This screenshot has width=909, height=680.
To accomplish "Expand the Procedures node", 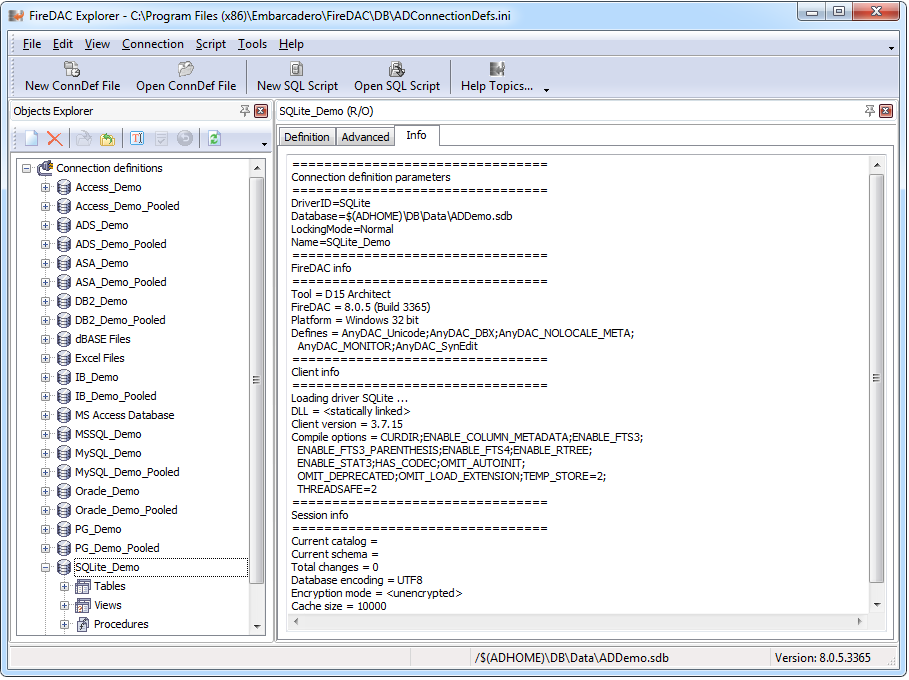I will pos(64,624).
